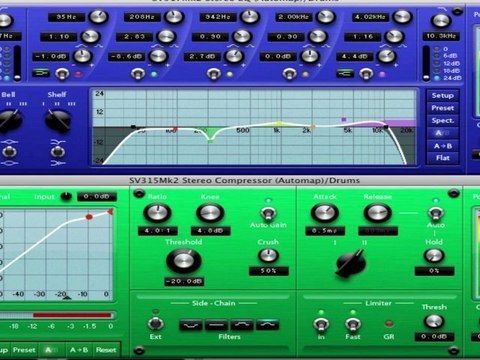
Task: Toggle the Limiter In switch
Action: pos(321,324)
